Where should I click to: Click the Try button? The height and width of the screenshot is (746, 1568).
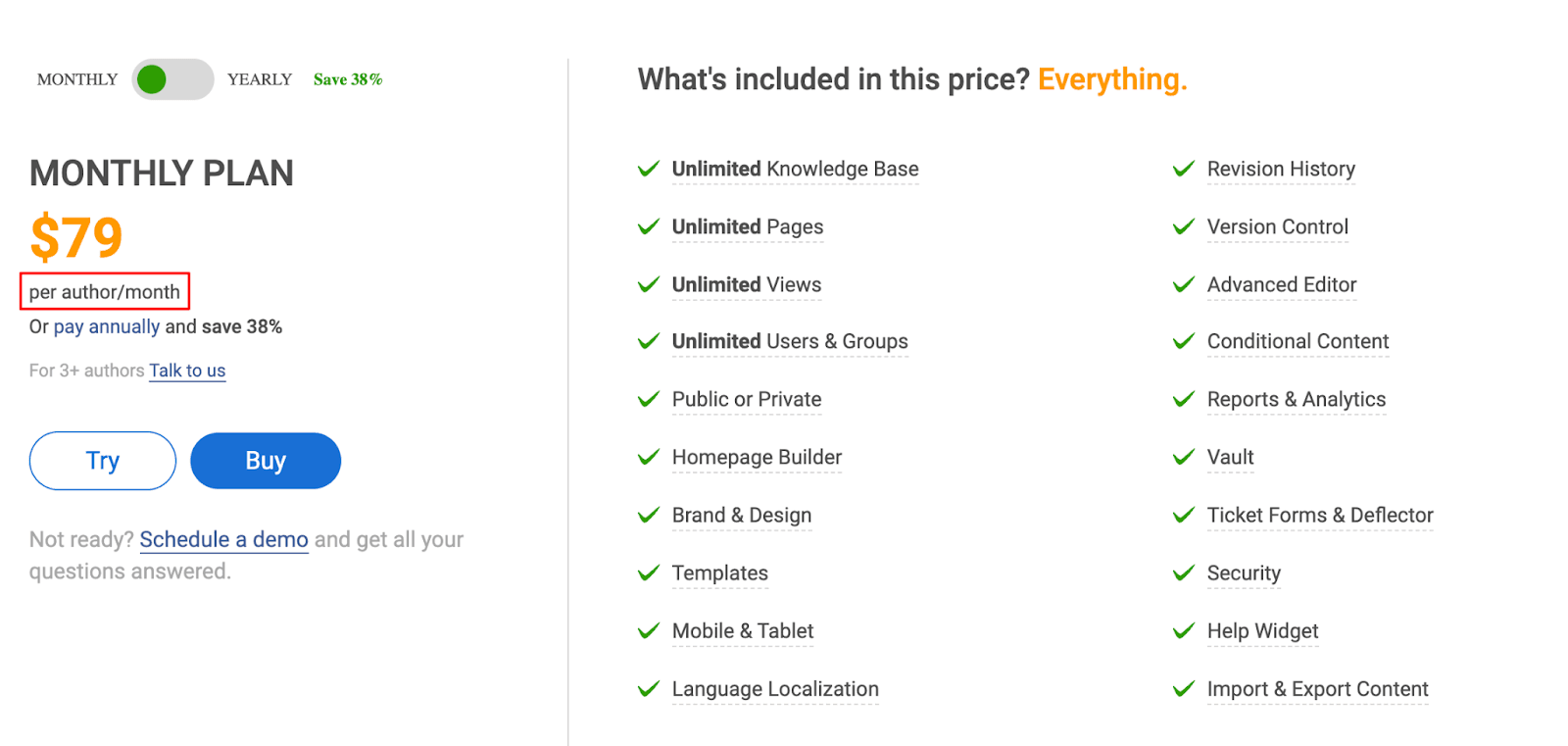[103, 461]
